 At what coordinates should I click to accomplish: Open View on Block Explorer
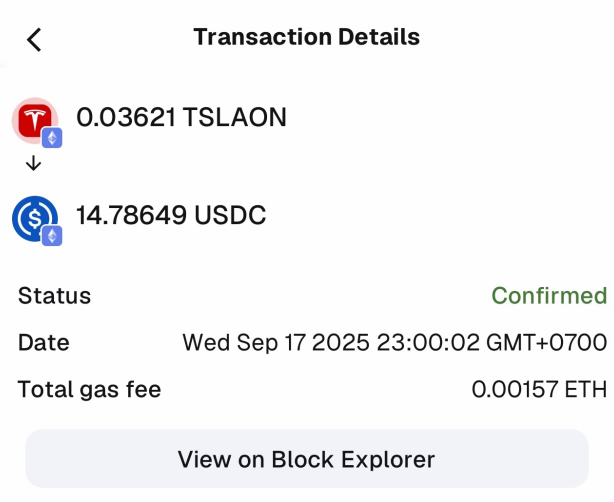pyautogui.click(x=306, y=459)
